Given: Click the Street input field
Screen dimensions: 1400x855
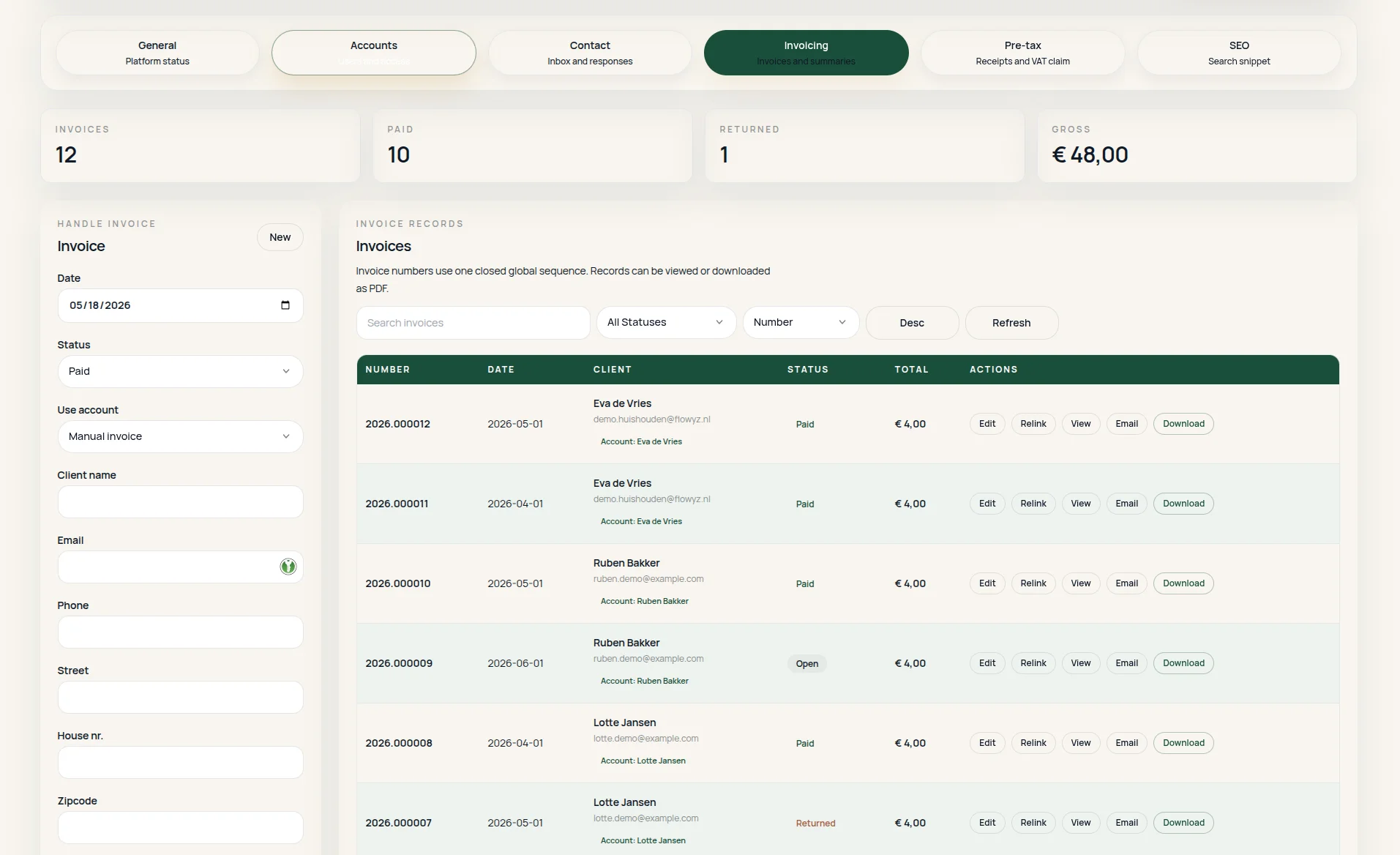Looking at the screenshot, I should [x=180, y=697].
